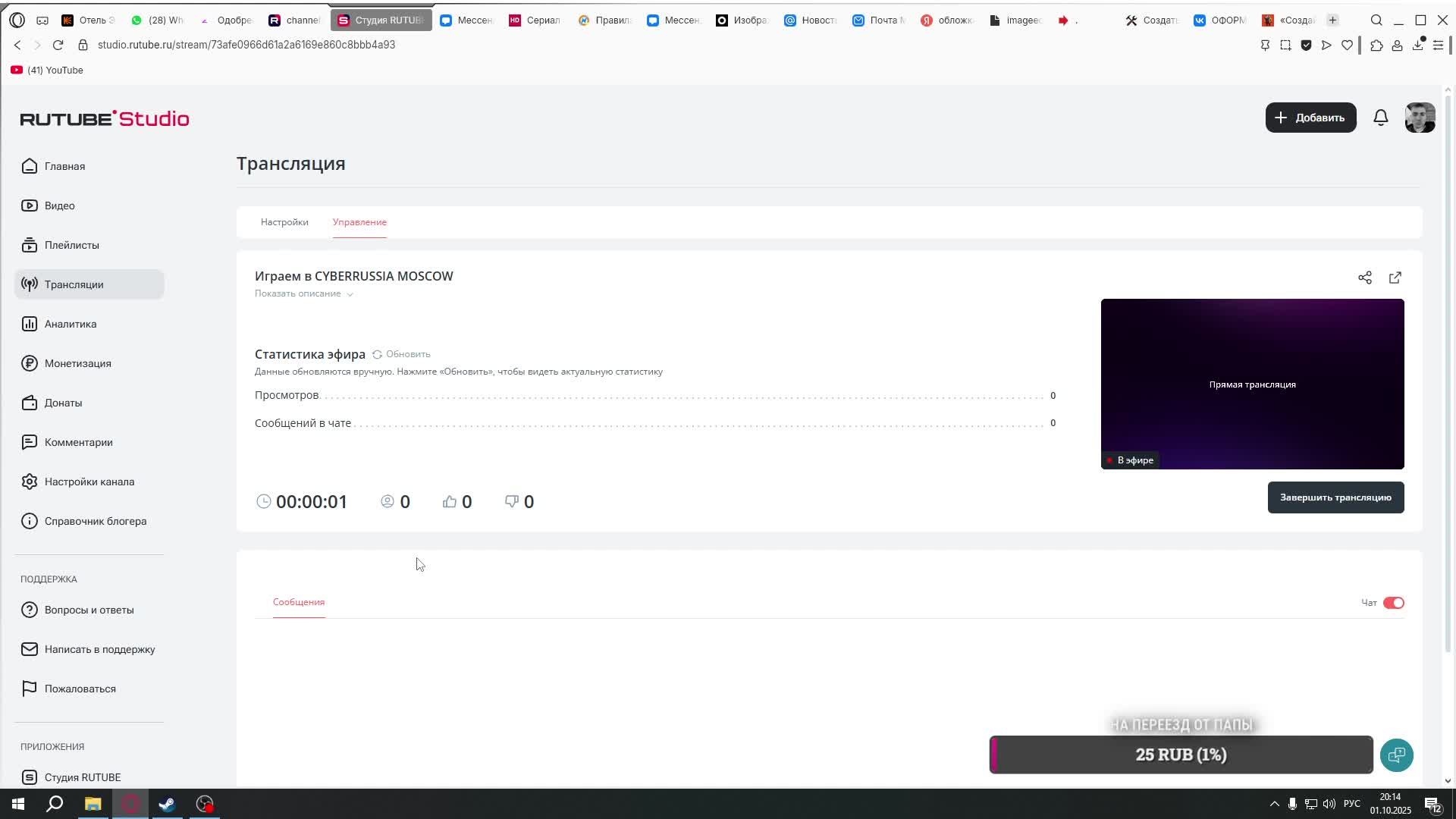Expand hidden icons in the system tray
The width and height of the screenshot is (1456, 819).
coord(1273,804)
